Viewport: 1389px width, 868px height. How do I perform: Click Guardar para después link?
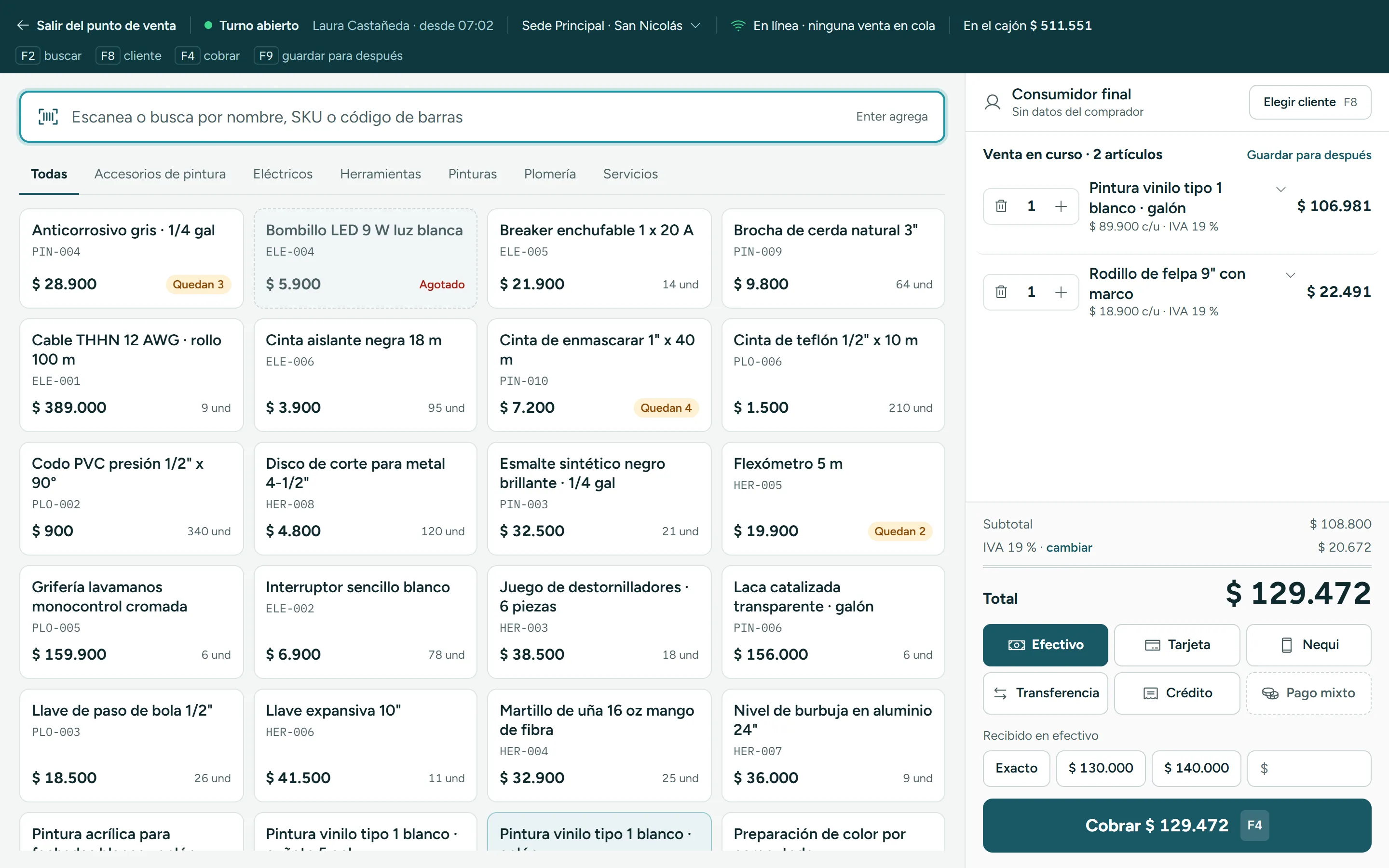(1308, 155)
